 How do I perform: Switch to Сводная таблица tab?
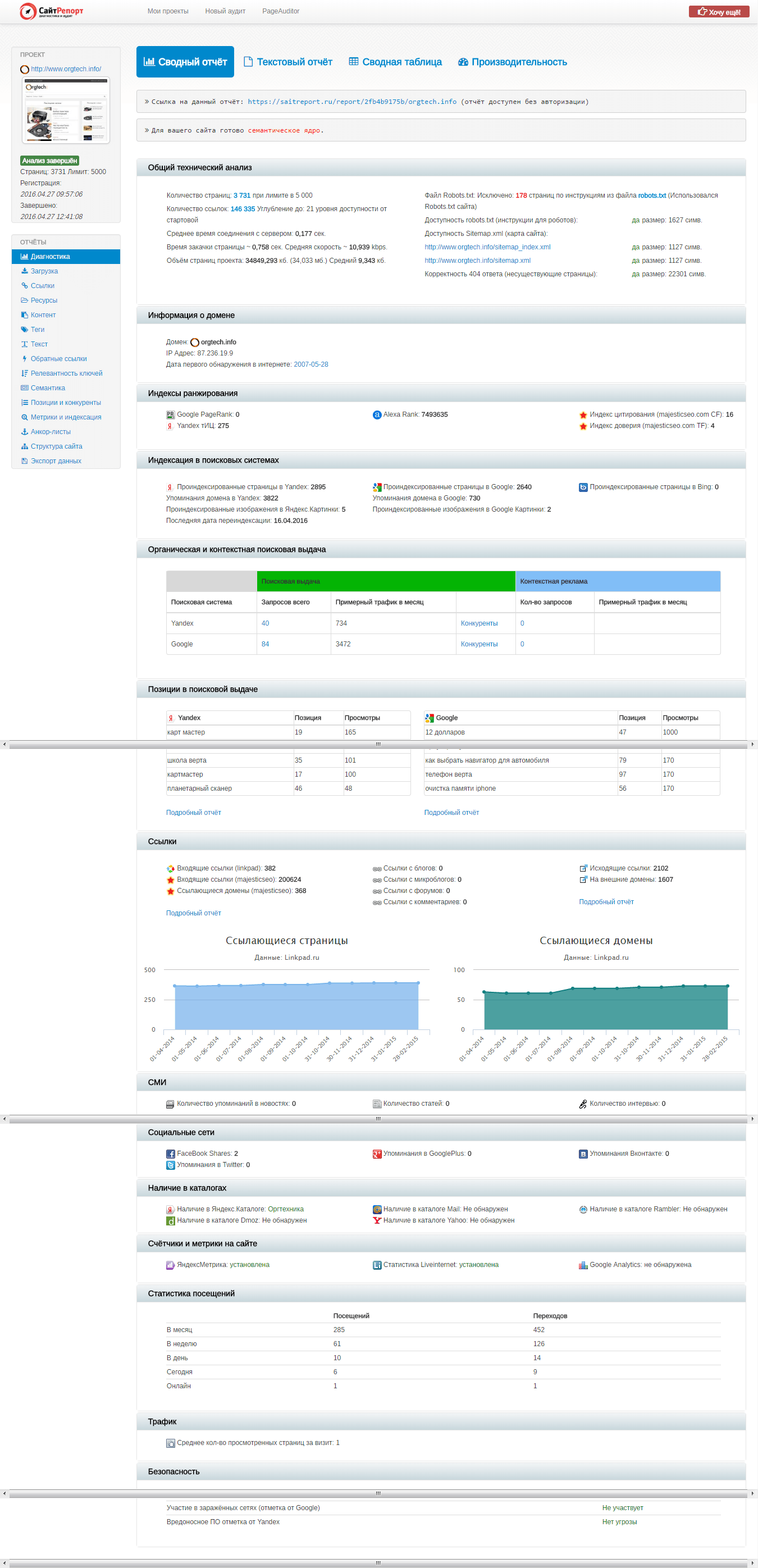[x=395, y=61]
